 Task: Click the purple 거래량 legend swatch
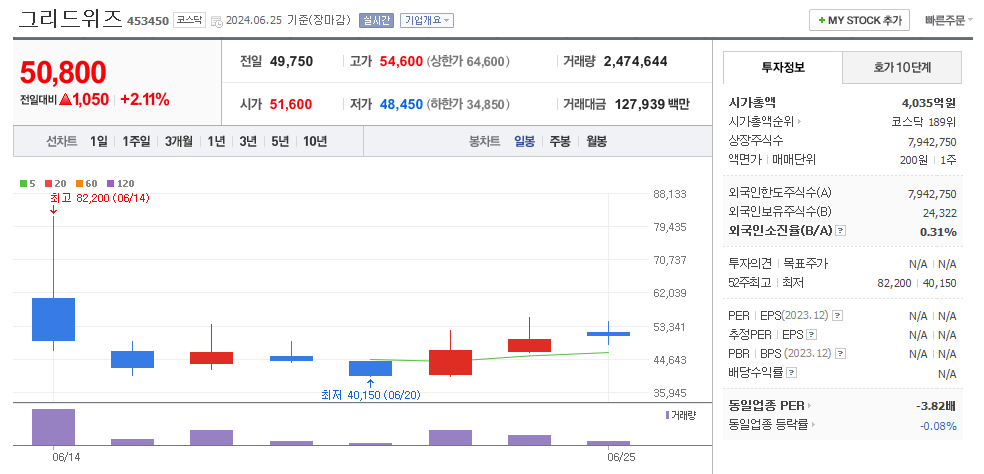tap(667, 415)
